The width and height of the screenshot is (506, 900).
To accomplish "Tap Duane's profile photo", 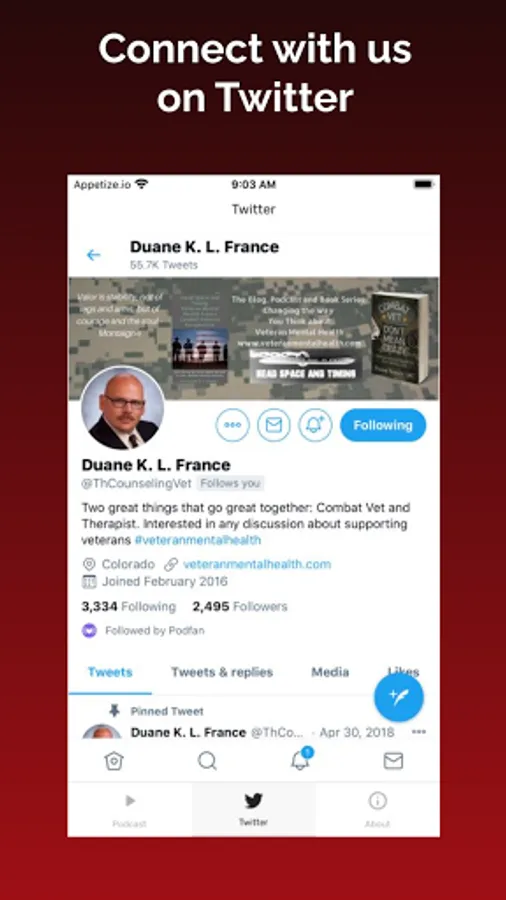I will click(122, 408).
